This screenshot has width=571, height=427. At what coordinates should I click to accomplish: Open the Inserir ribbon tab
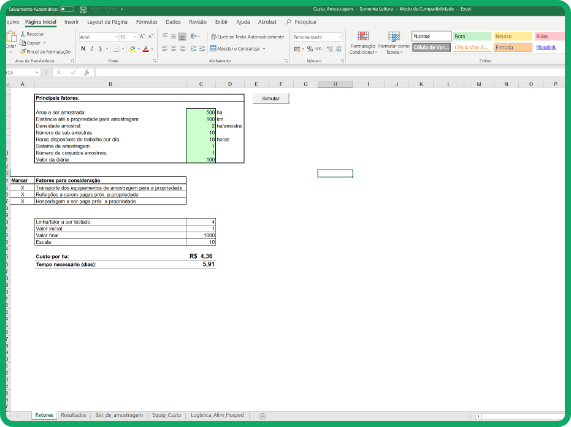(x=71, y=22)
